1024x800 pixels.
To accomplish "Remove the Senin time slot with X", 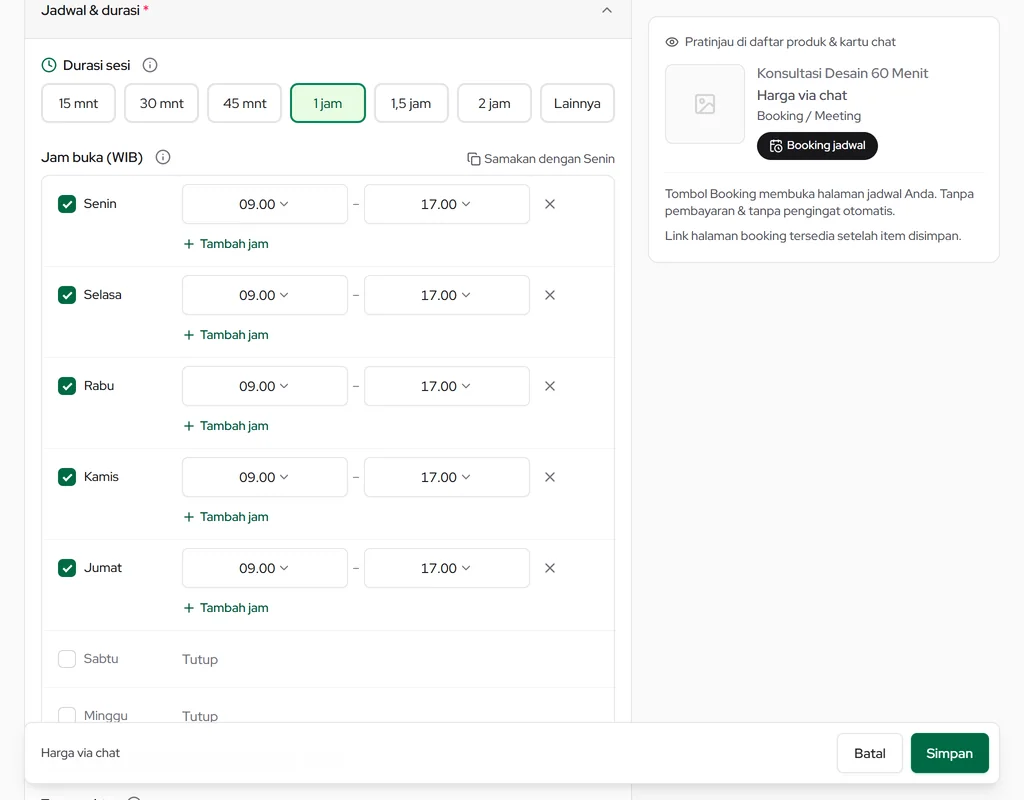I will pos(550,204).
